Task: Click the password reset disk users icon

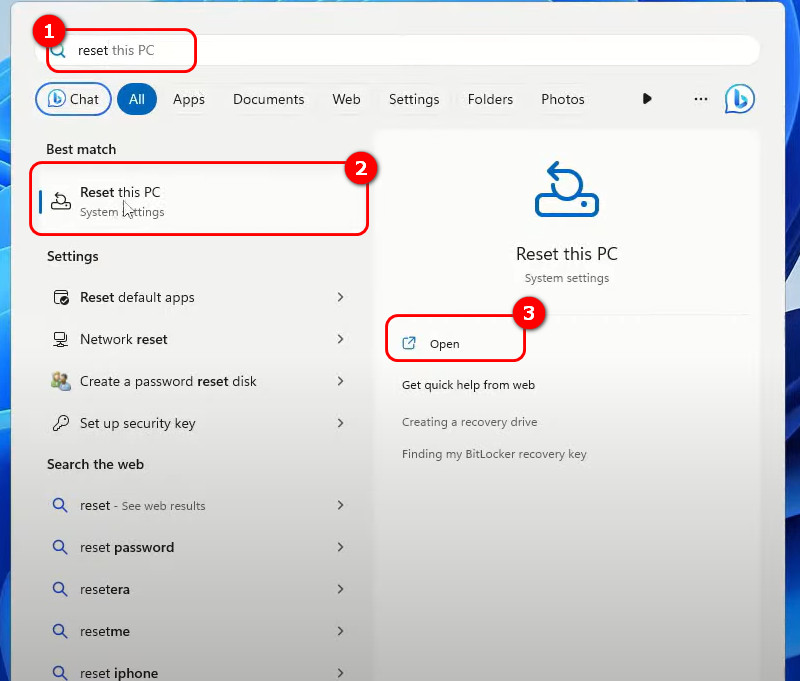Action: tap(61, 381)
